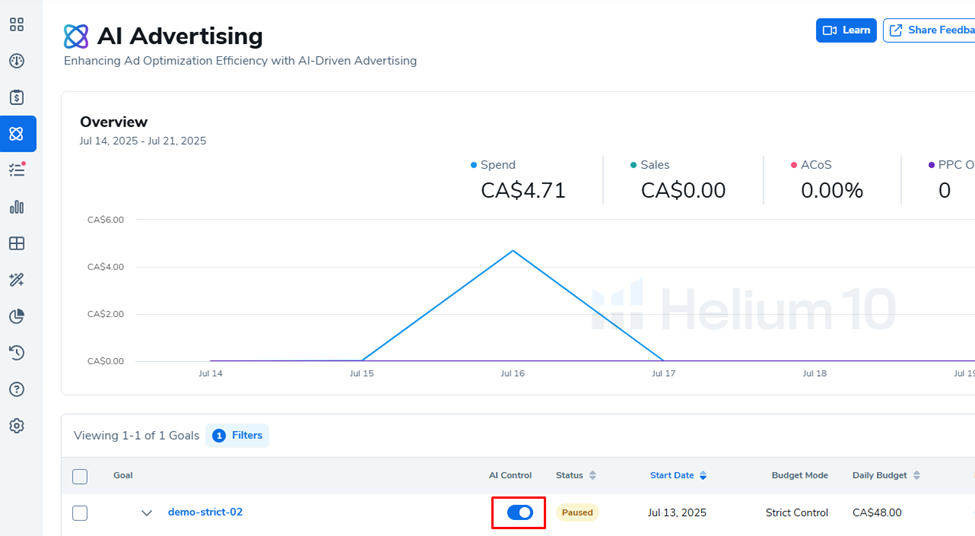Turn off AI Control for demo-strict-02
The image size is (975, 536).
click(519, 512)
